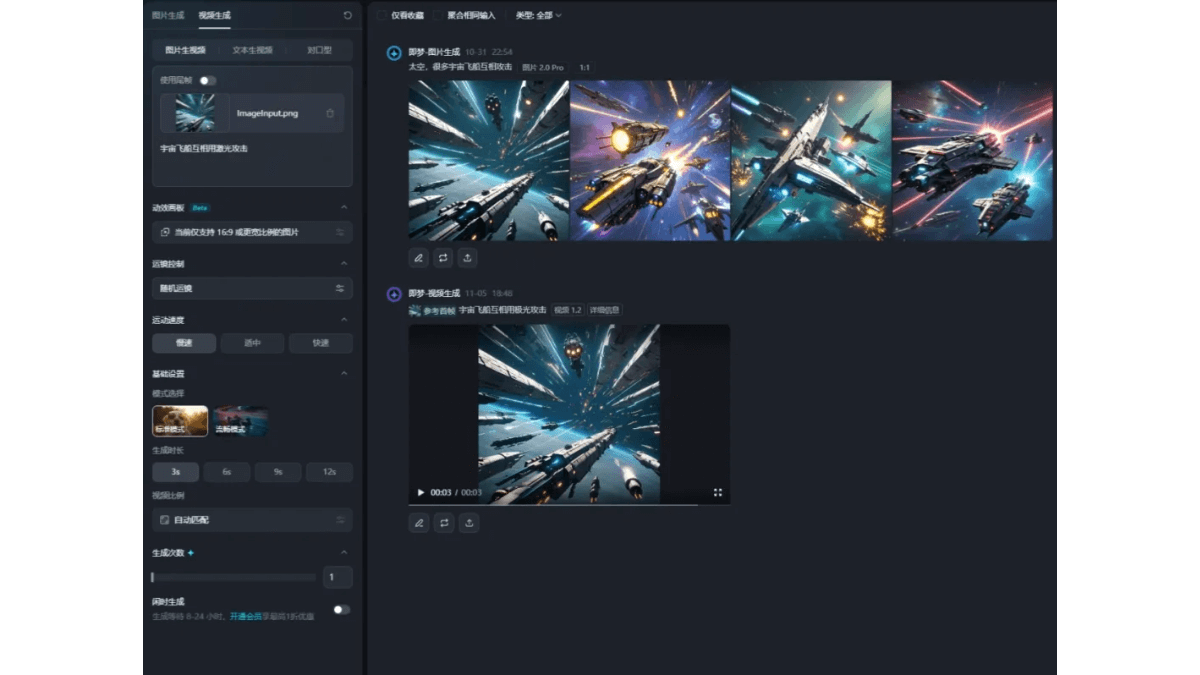Click the 参考首帧 reference frame thumbnail icon
1200x675 pixels.
414,310
